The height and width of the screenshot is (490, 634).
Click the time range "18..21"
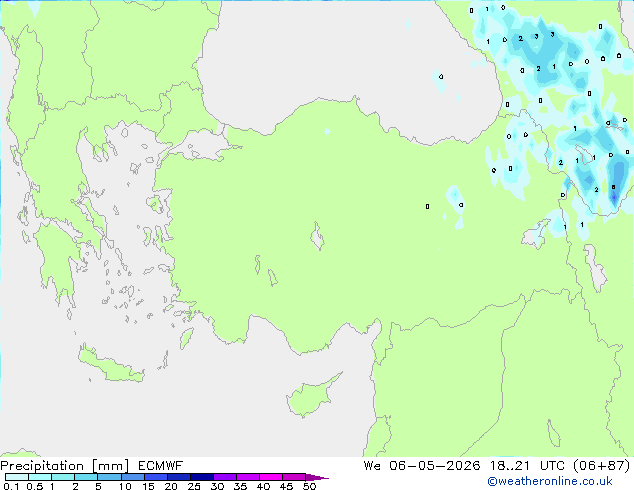click(509, 466)
